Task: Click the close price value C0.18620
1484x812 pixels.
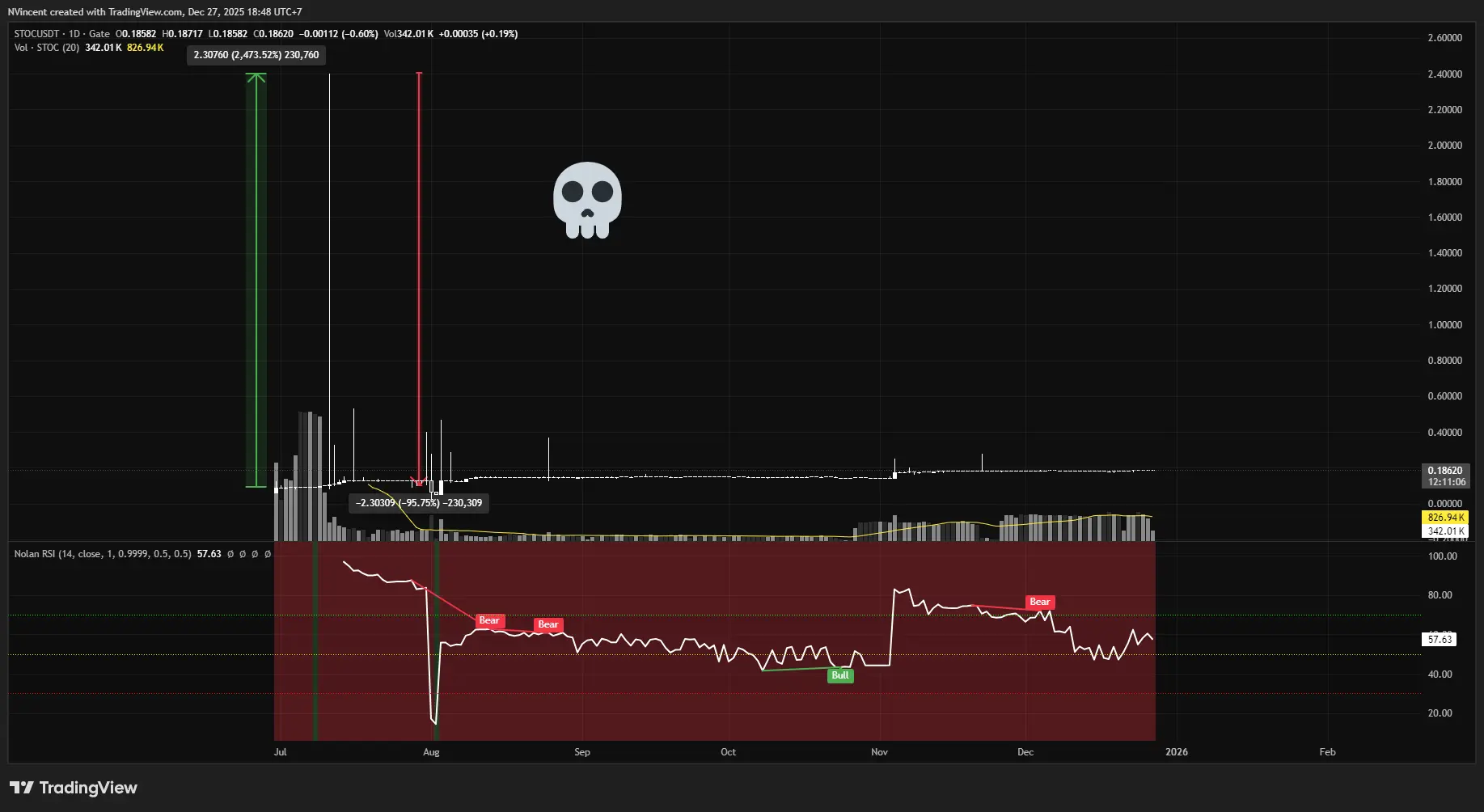Action: [273, 34]
